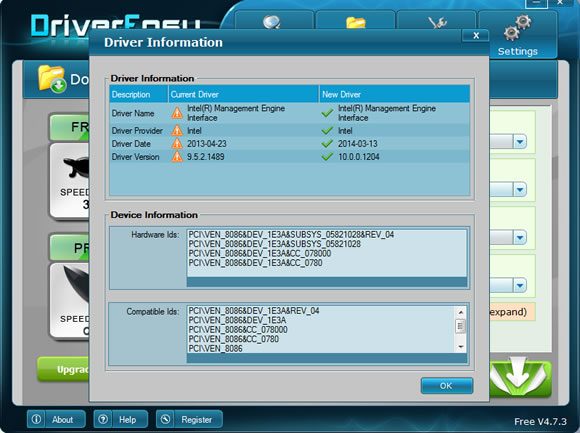Click the Help question mark icon
Viewport: 580px width, 433px height.
pos(103,419)
